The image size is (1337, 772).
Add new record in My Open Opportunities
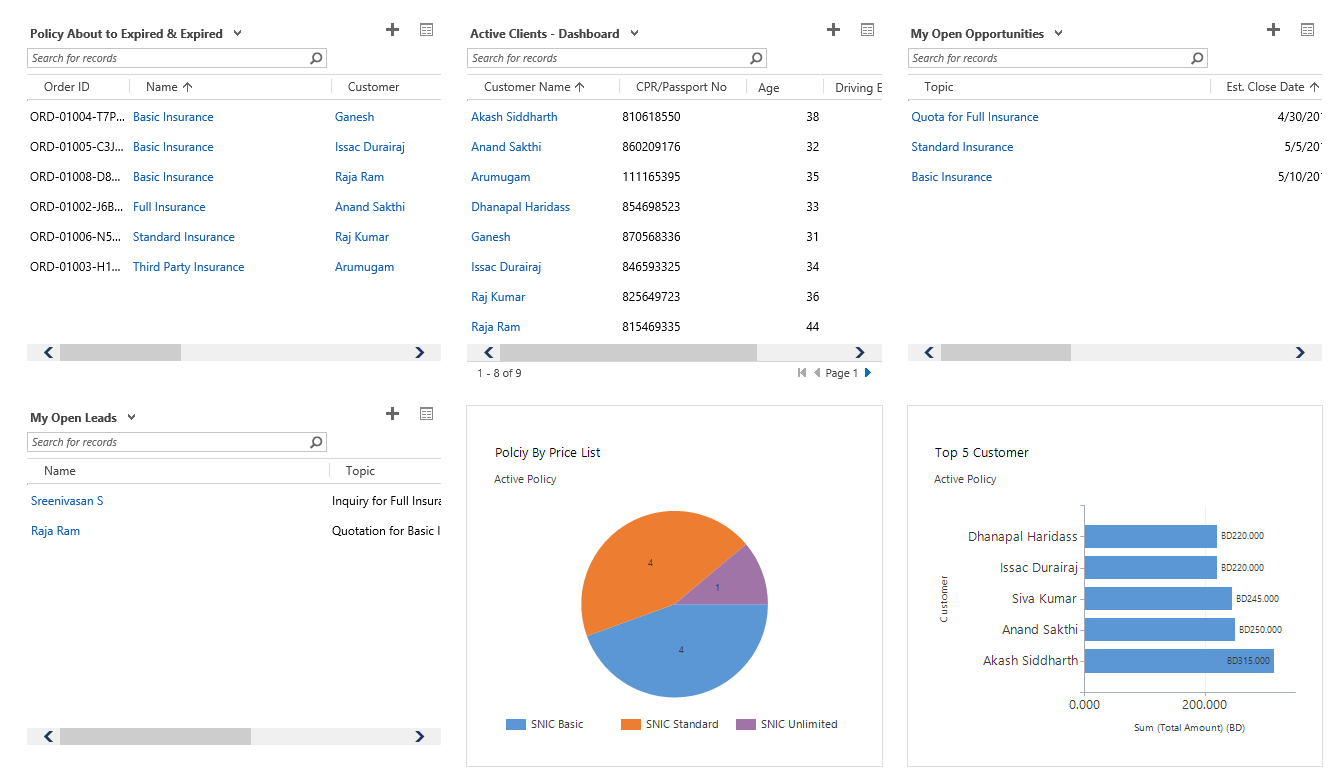(1273, 30)
